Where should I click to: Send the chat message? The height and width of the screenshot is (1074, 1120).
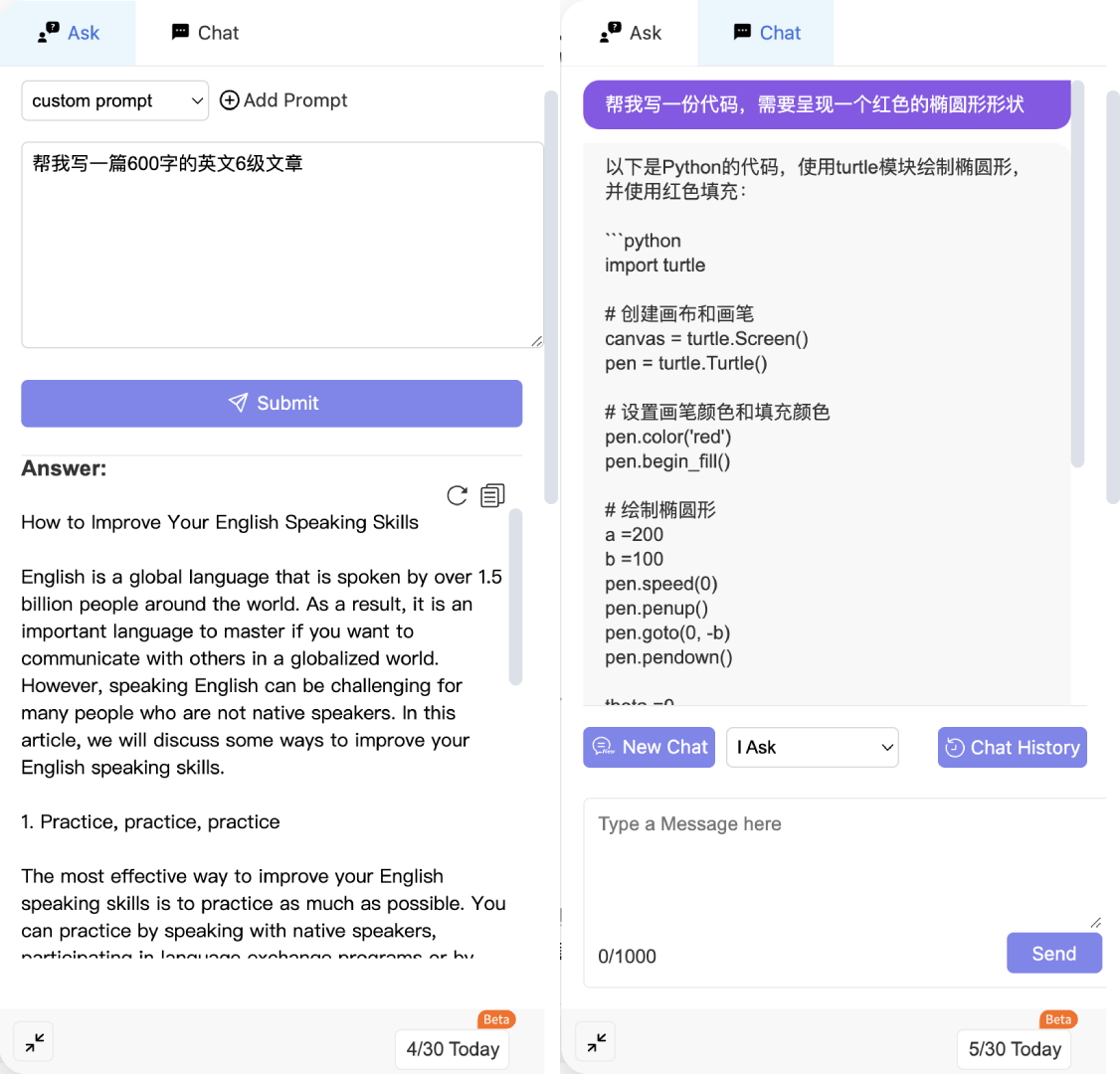[x=1053, y=954]
